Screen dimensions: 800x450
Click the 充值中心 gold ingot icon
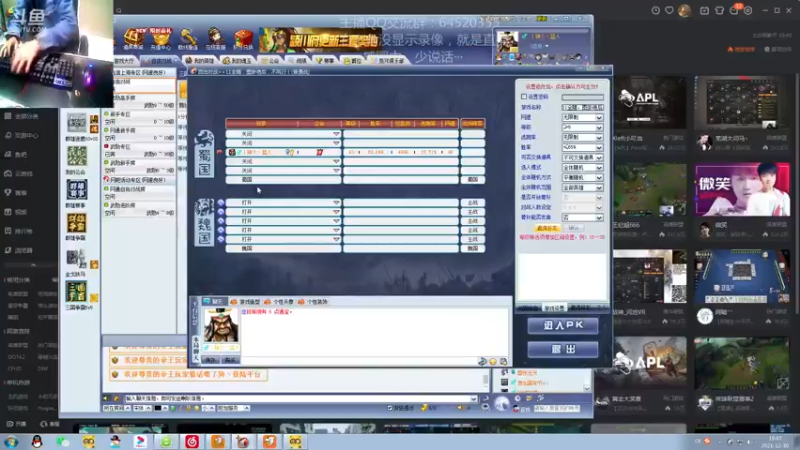click(x=161, y=39)
